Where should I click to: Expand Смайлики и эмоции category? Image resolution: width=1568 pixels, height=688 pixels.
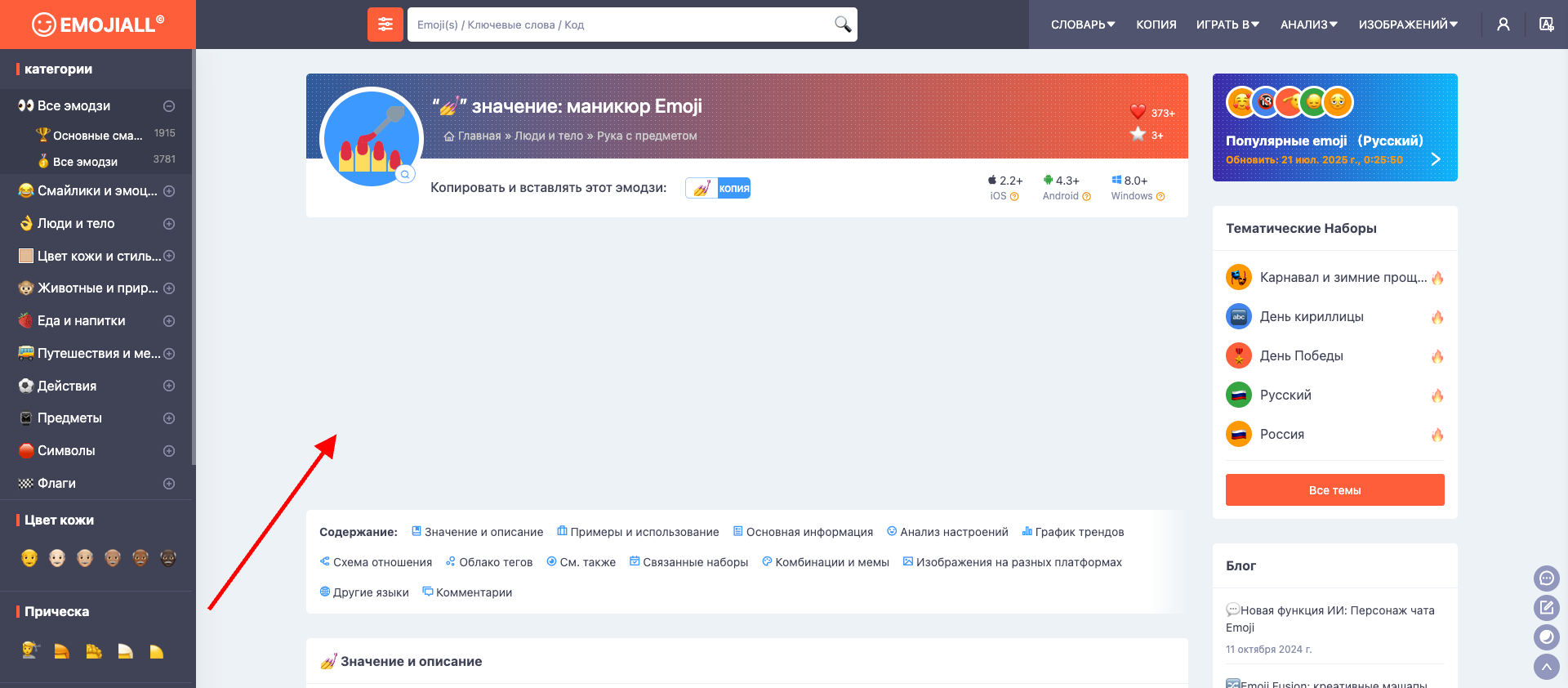click(x=169, y=191)
